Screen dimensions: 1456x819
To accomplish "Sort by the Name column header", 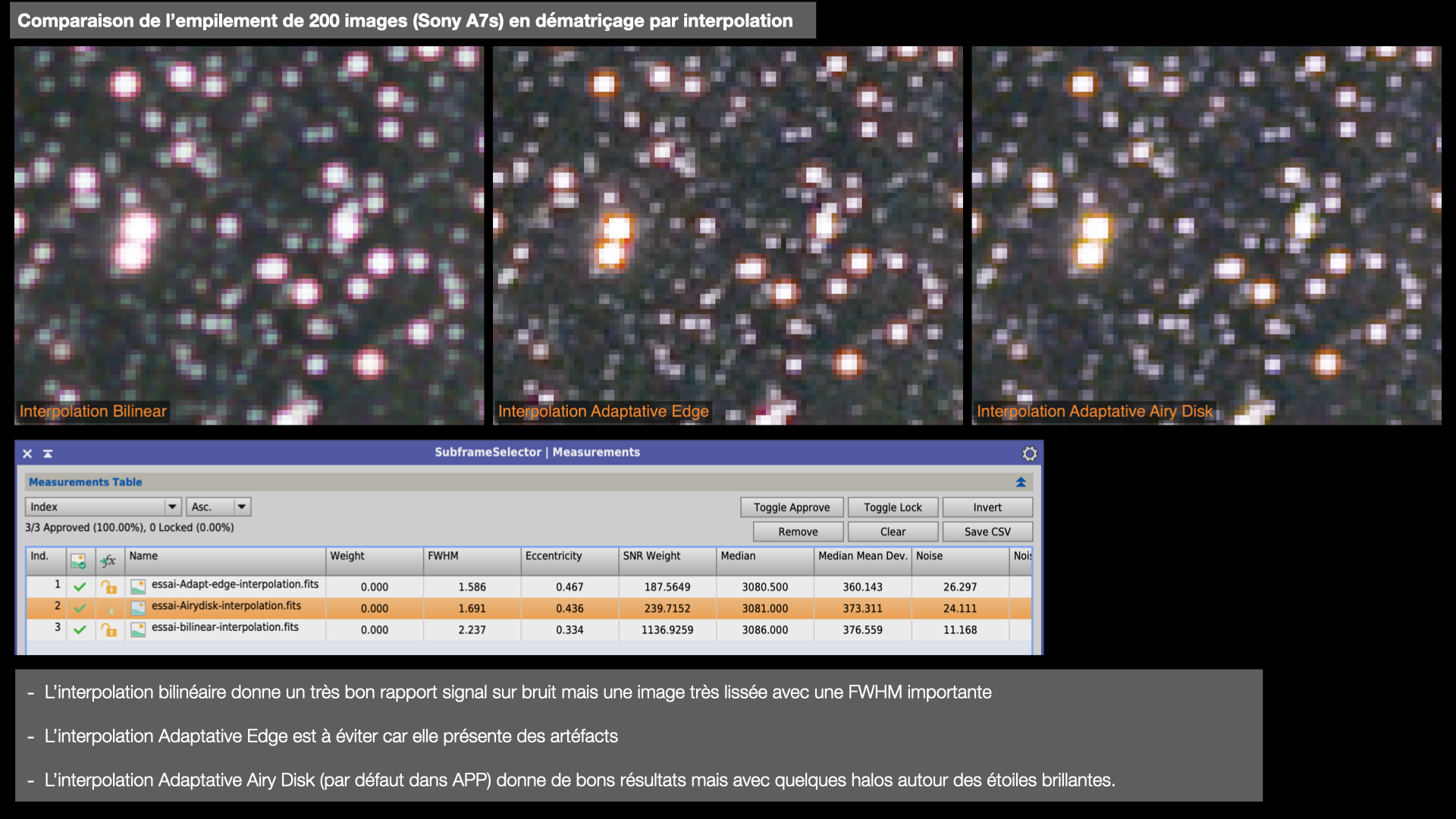I will 225,561.
